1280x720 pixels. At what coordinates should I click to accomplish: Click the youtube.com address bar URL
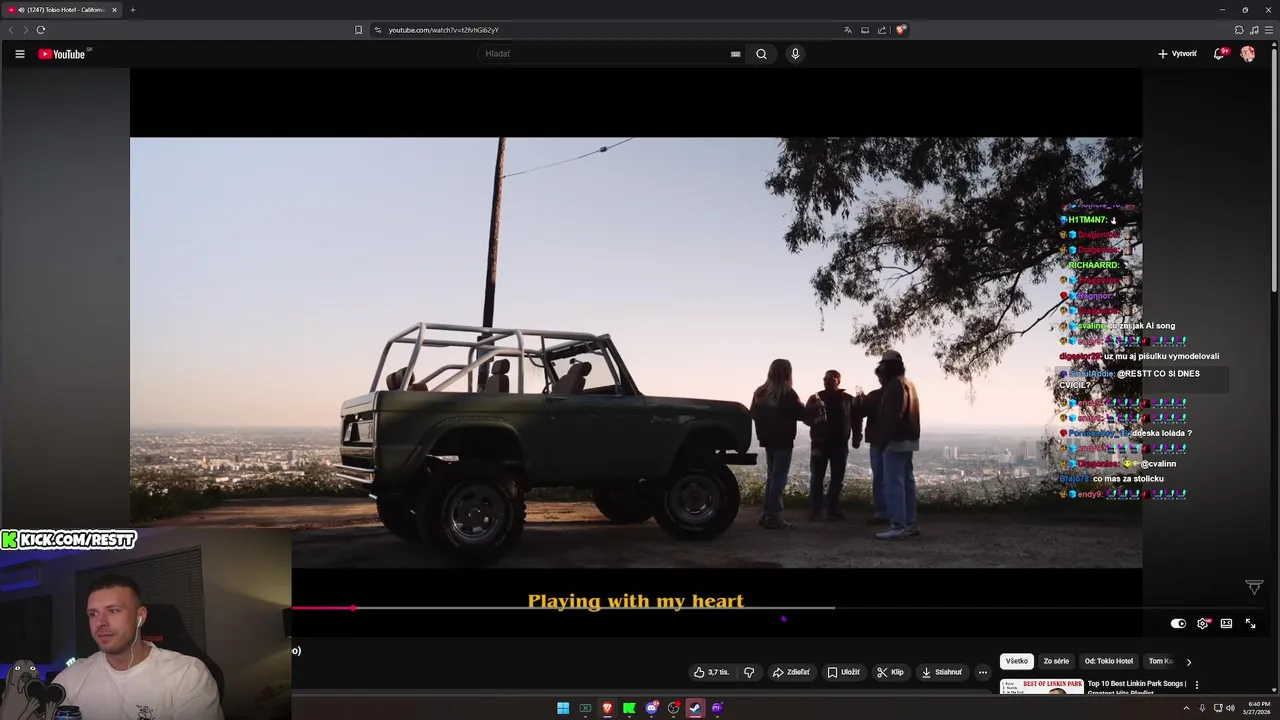(443, 30)
